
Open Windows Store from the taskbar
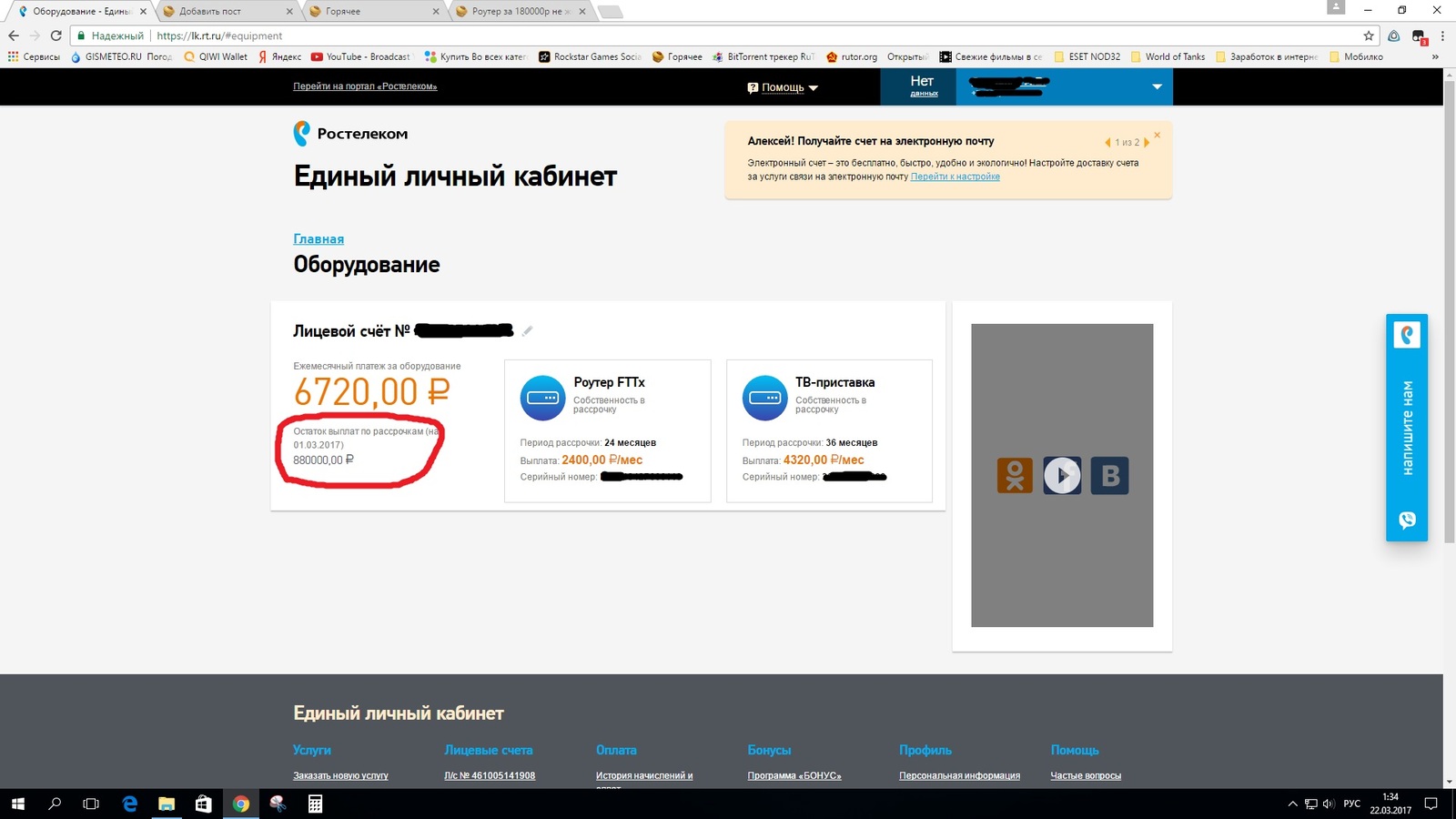[204, 804]
